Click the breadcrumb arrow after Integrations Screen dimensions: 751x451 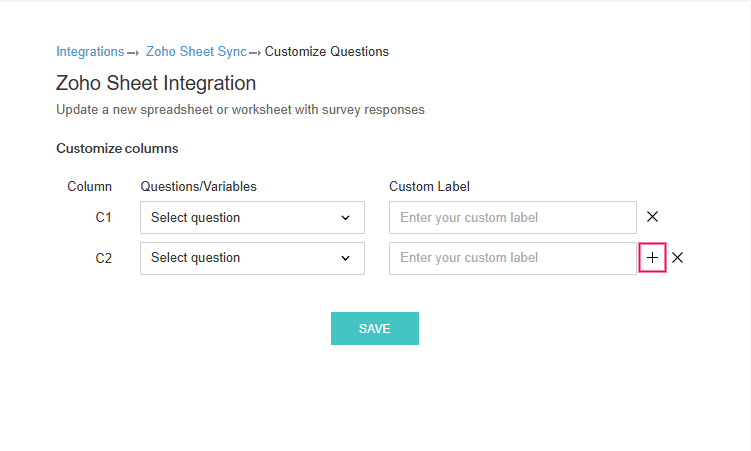[x=132, y=52]
